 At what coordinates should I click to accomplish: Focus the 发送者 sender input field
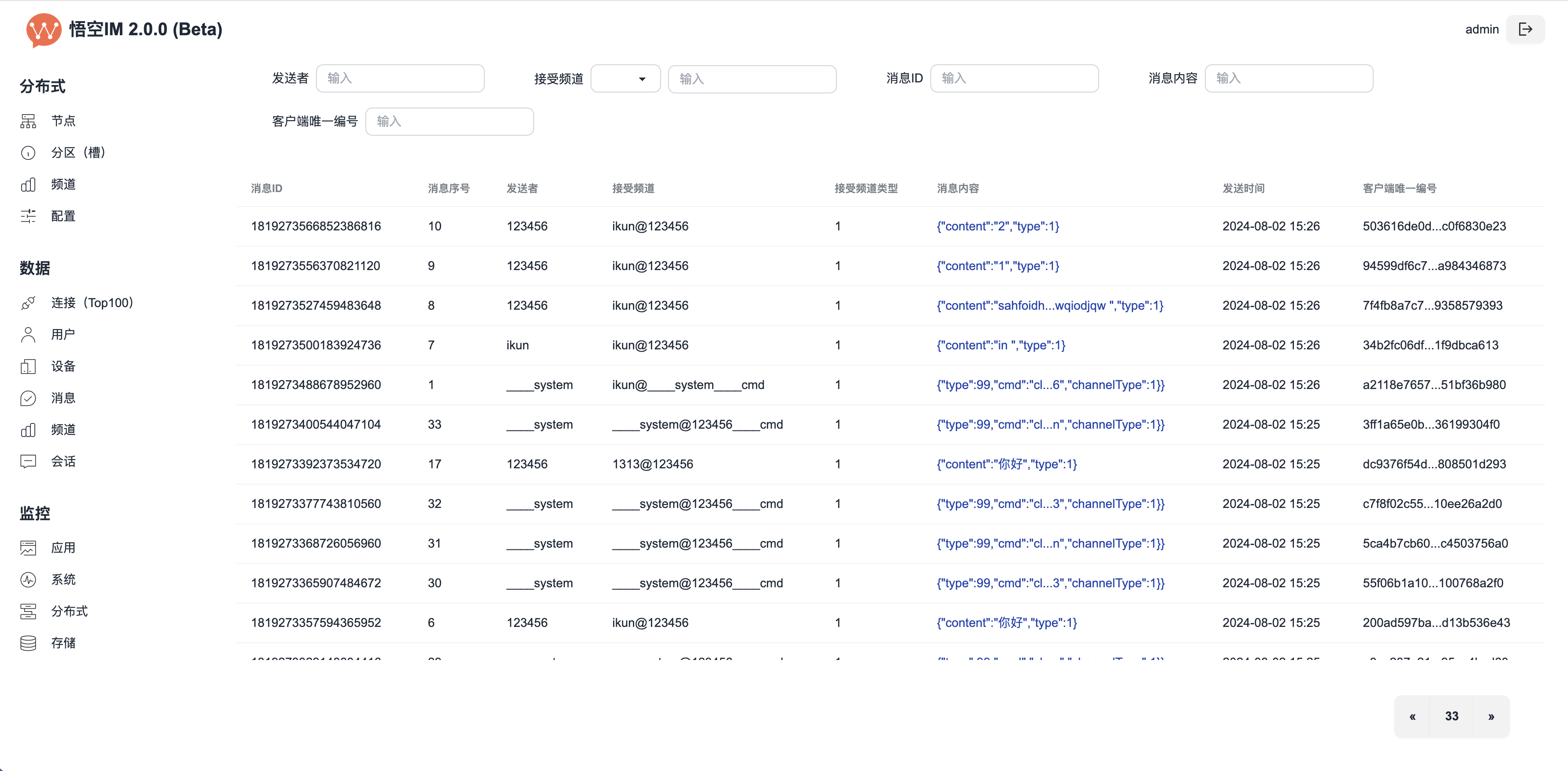click(x=400, y=78)
